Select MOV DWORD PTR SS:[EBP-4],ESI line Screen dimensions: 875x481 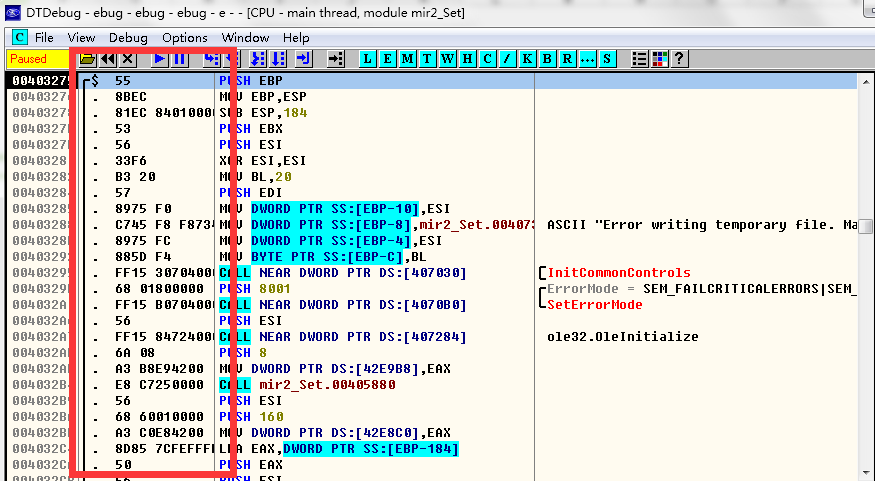coord(330,240)
